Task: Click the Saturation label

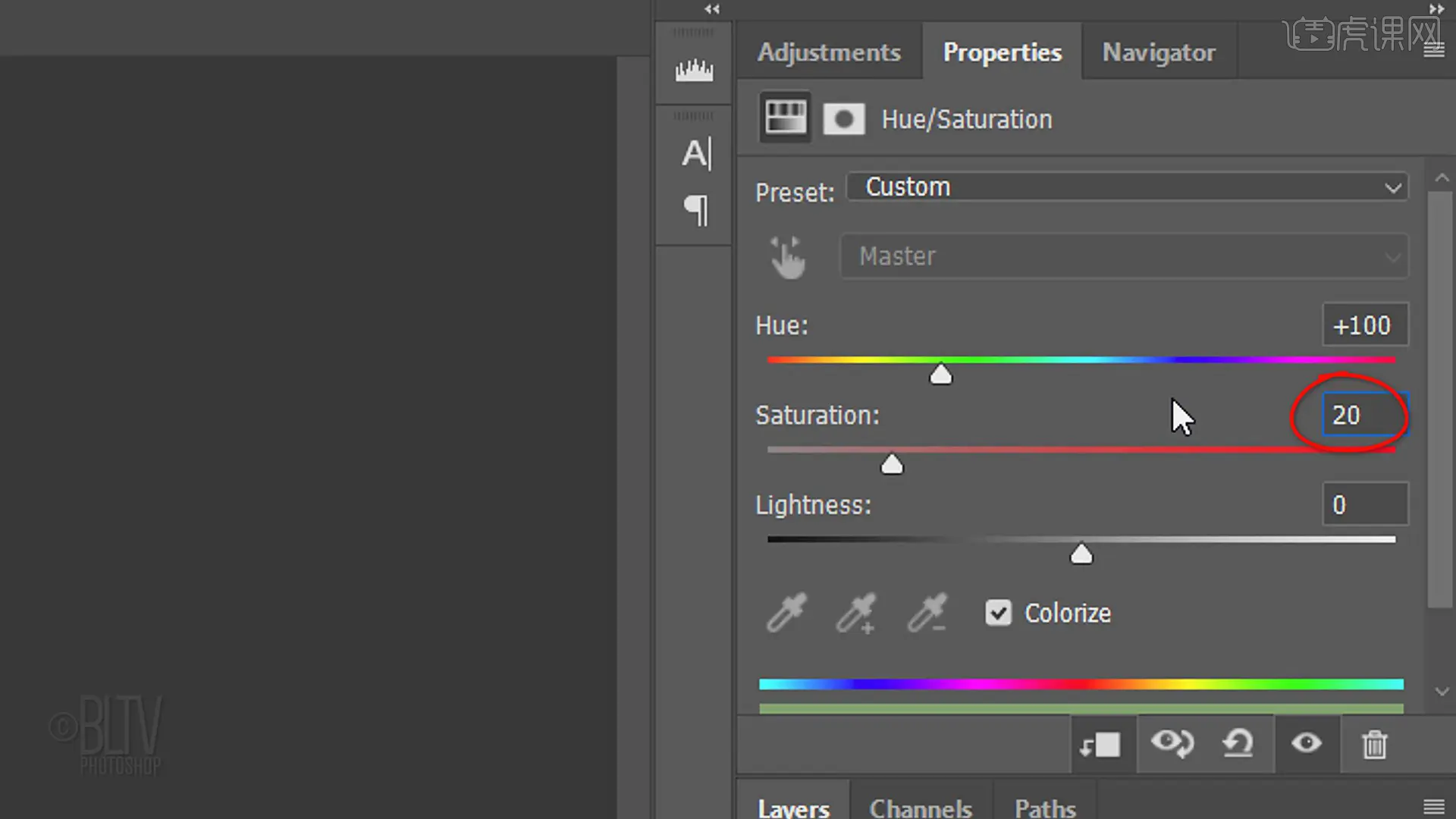Action: click(x=817, y=415)
